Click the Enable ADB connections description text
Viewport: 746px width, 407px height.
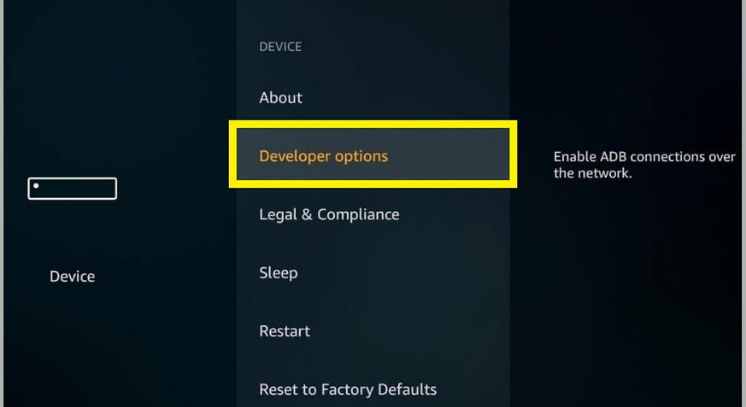click(644, 165)
